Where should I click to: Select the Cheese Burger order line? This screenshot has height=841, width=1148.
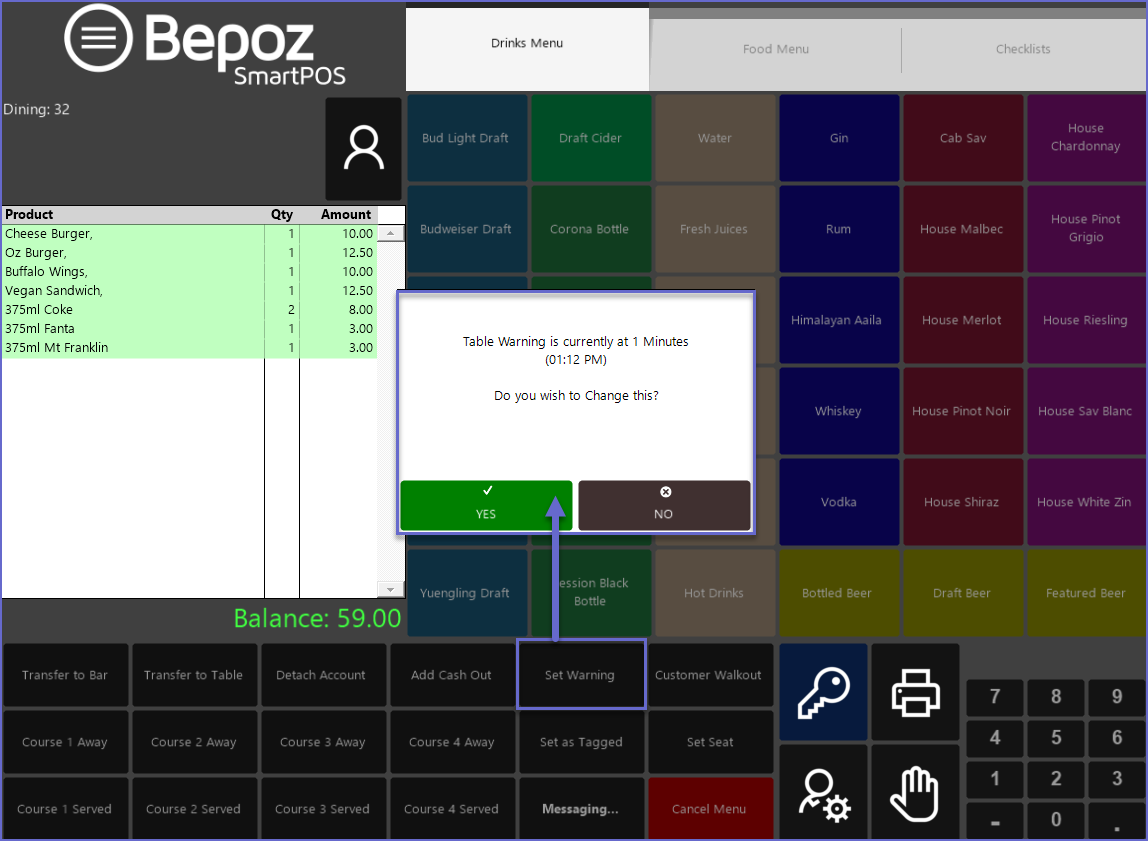click(133, 234)
